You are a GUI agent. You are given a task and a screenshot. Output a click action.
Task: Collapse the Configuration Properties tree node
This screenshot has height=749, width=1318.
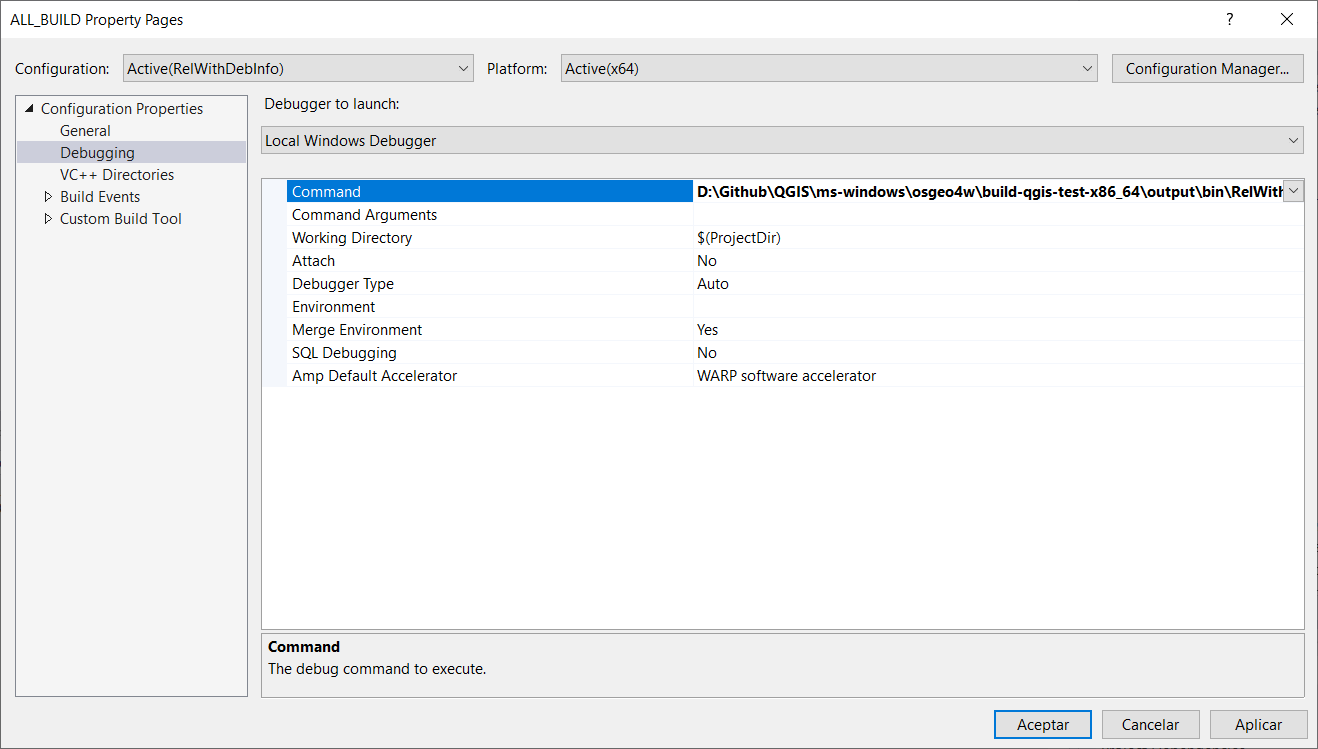pos(29,109)
